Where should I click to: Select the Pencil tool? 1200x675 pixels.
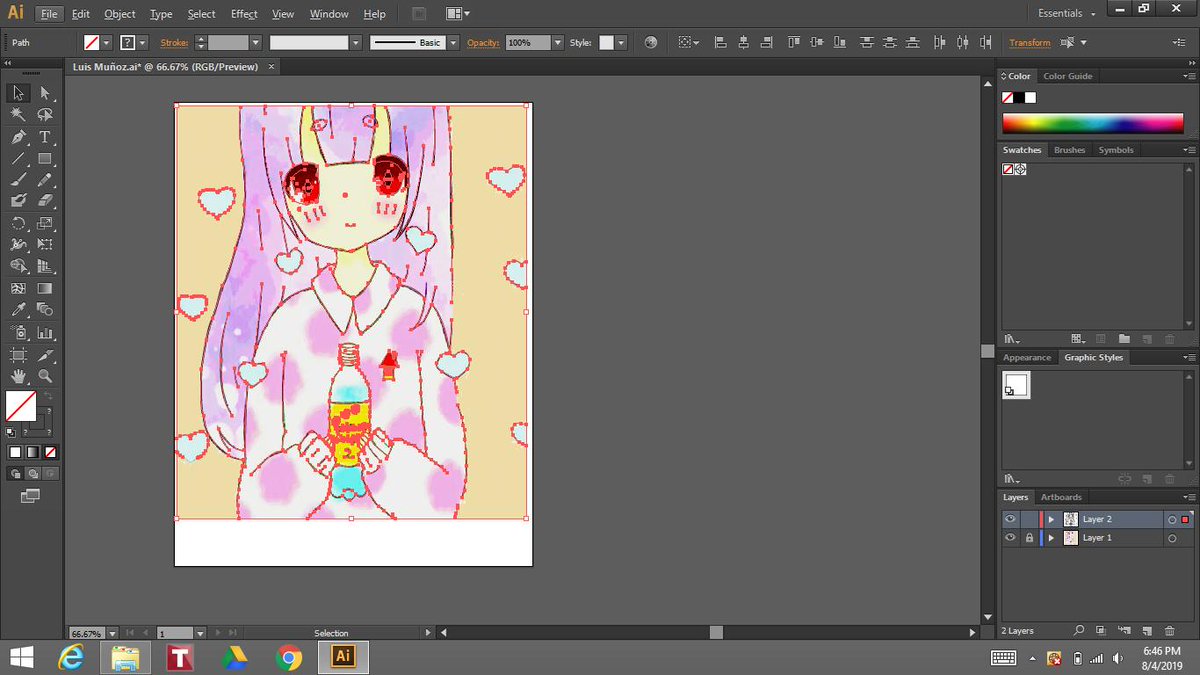click(45, 180)
